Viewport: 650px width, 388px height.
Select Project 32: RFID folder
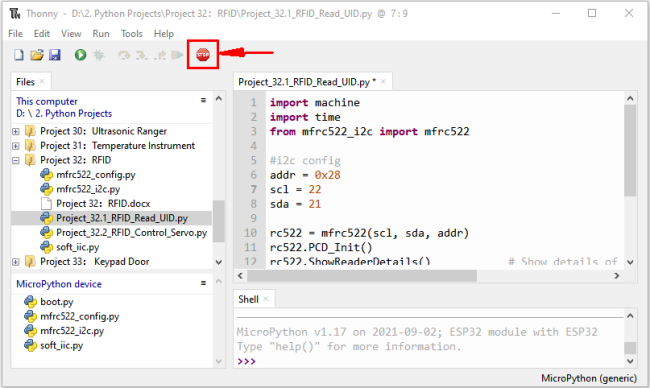click(x=75, y=160)
